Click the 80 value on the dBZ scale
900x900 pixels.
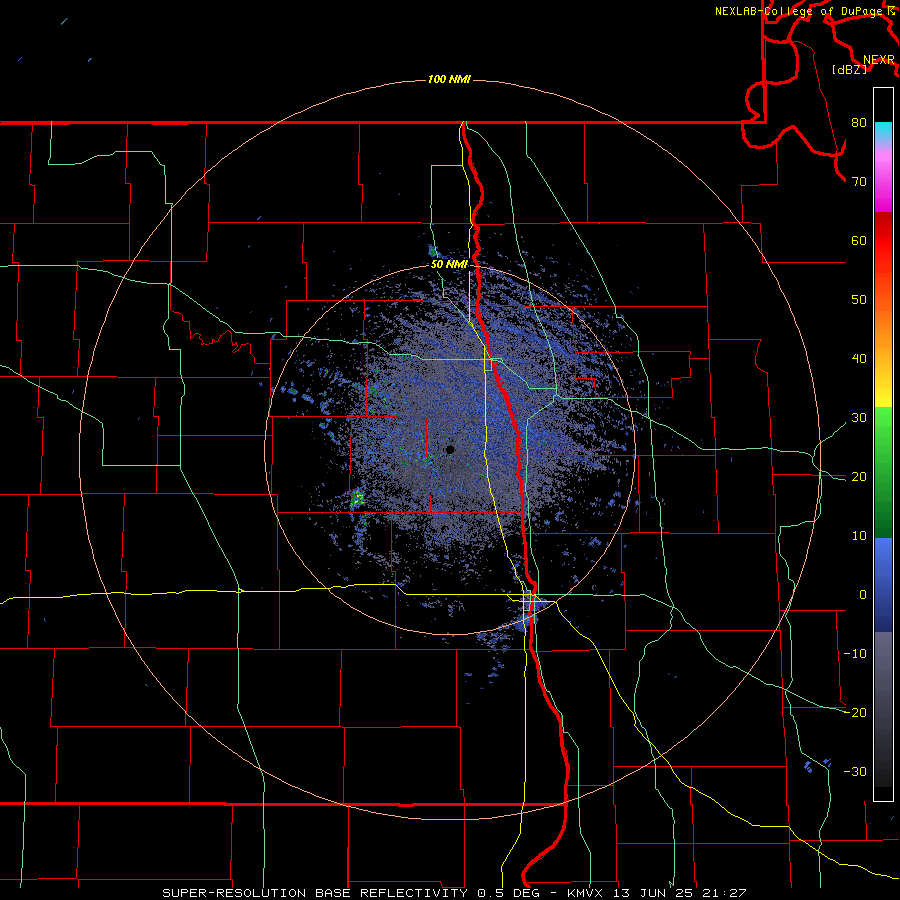[859, 123]
